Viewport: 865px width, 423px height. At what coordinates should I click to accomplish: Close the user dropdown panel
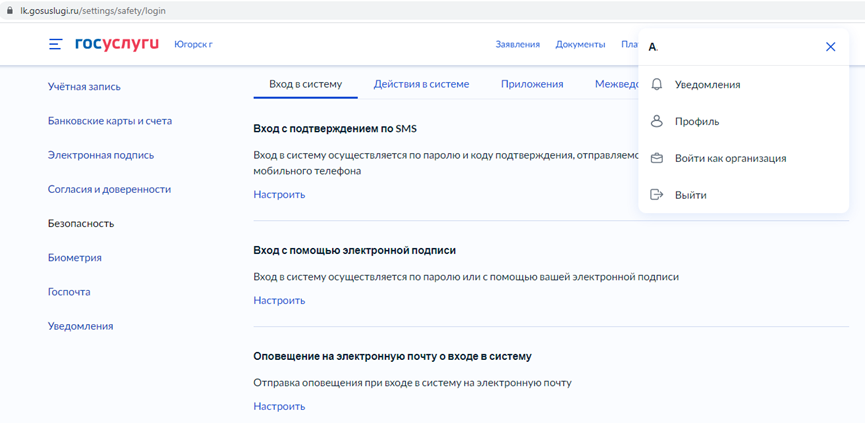click(830, 47)
